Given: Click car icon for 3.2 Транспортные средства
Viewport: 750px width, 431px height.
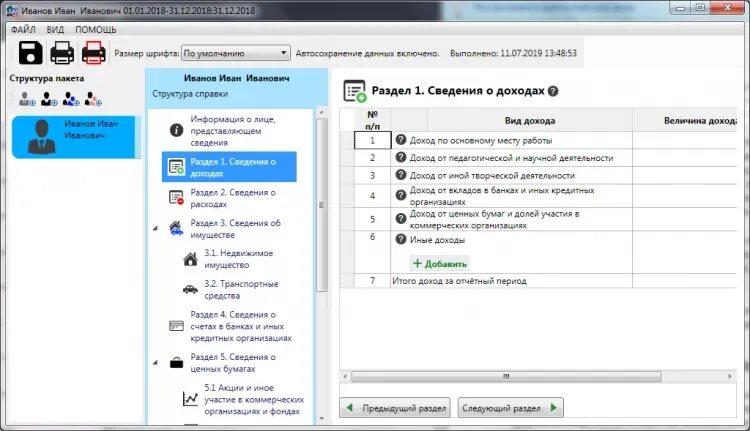Looking at the screenshot, I should point(190,289).
